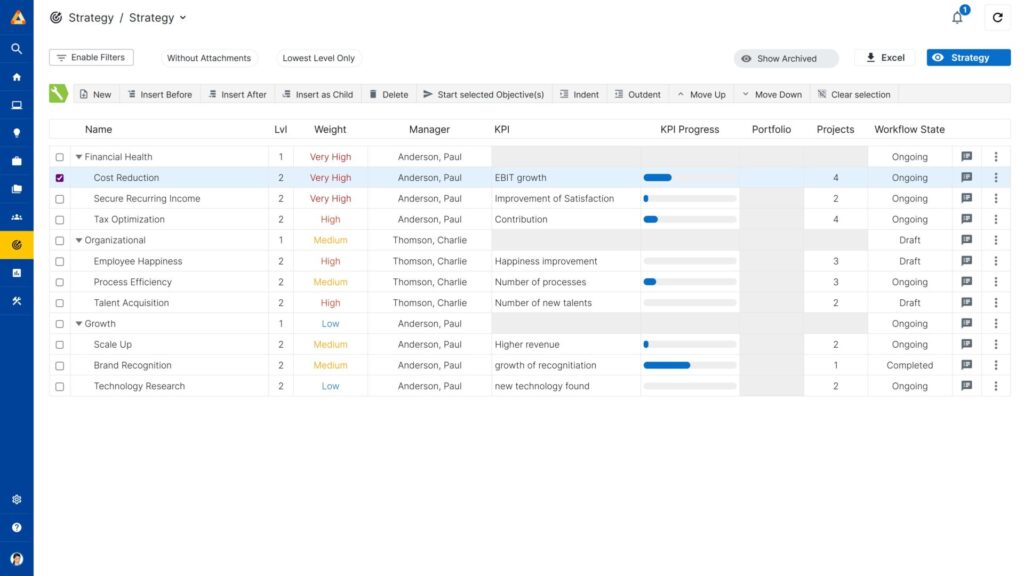Image resolution: width=1024 pixels, height=576 pixels.
Task: Open user profile avatar
Action: pos(17,559)
